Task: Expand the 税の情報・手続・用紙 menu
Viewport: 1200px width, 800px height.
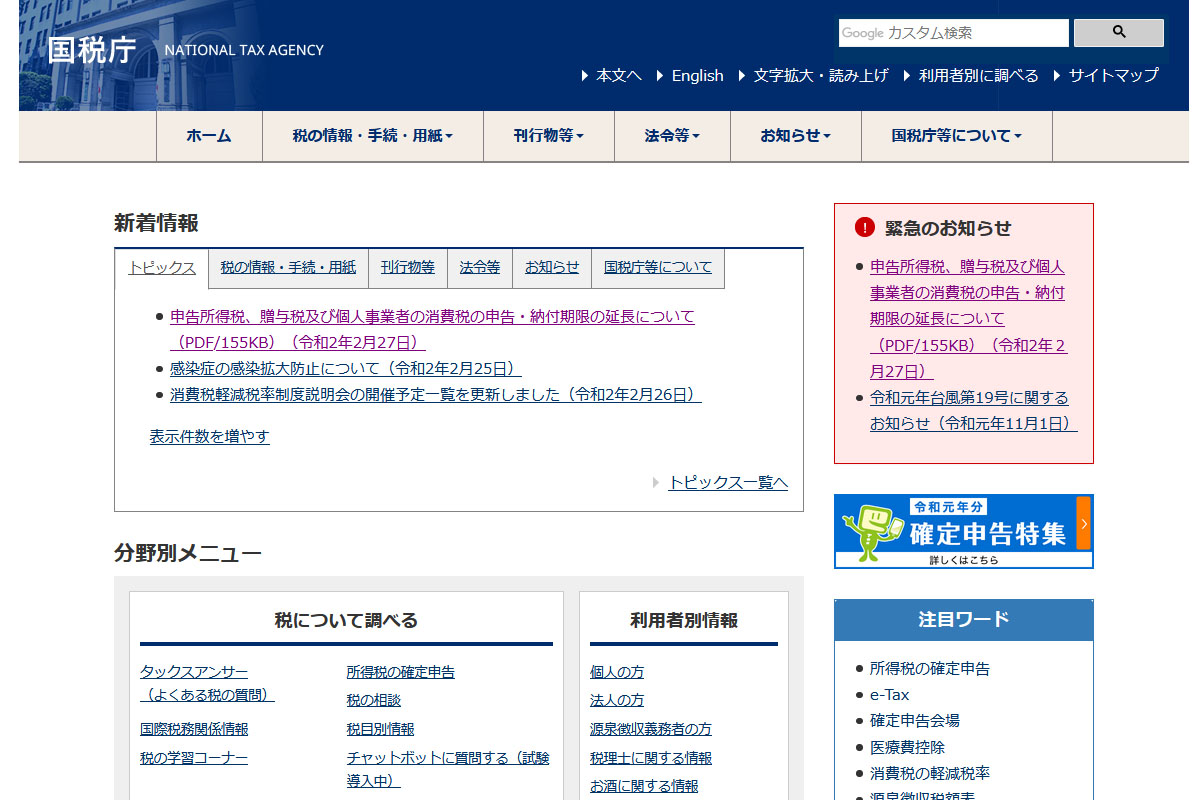Action: [x=372, y=136]
